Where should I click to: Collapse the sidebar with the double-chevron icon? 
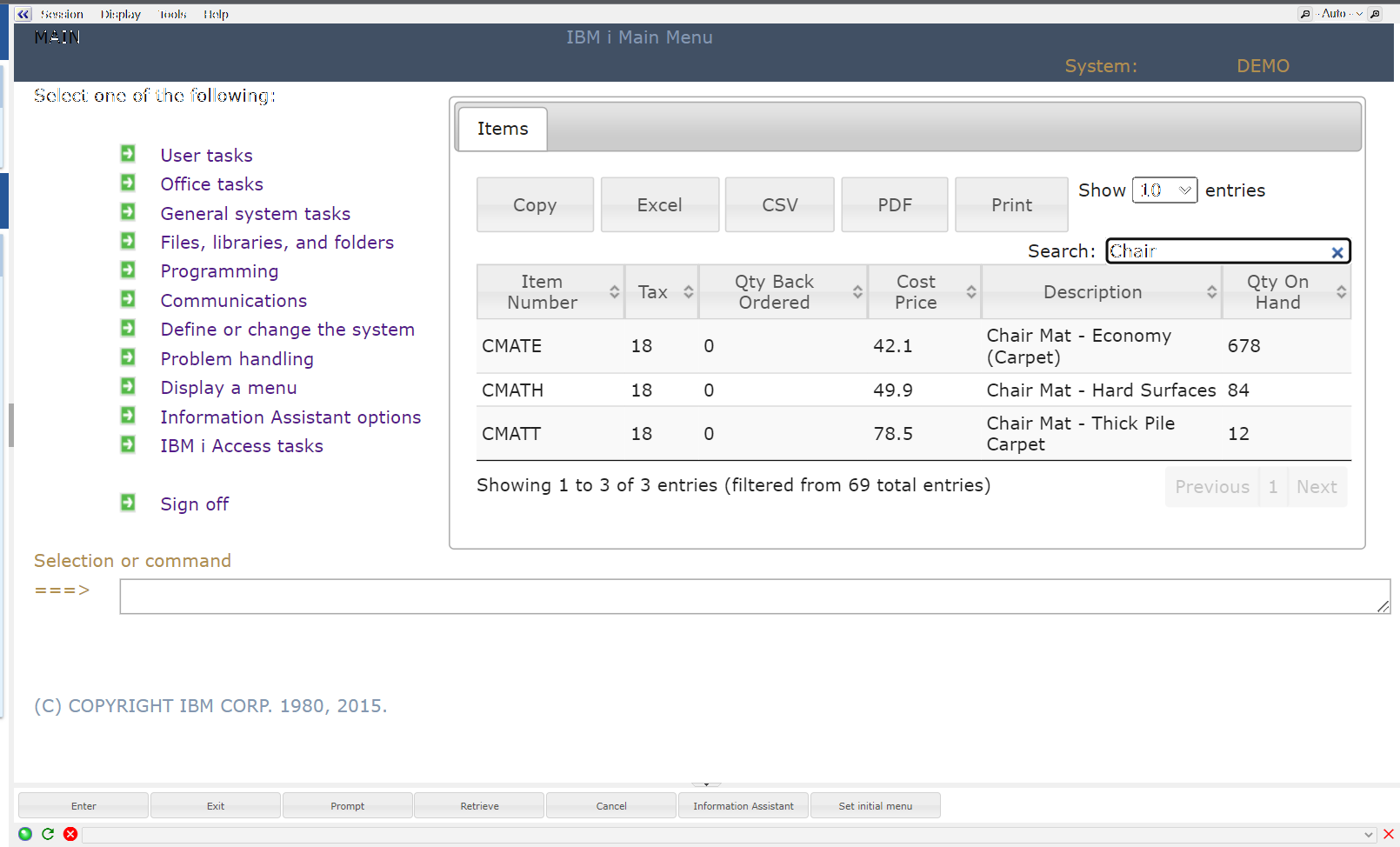(x=22, y=14)
